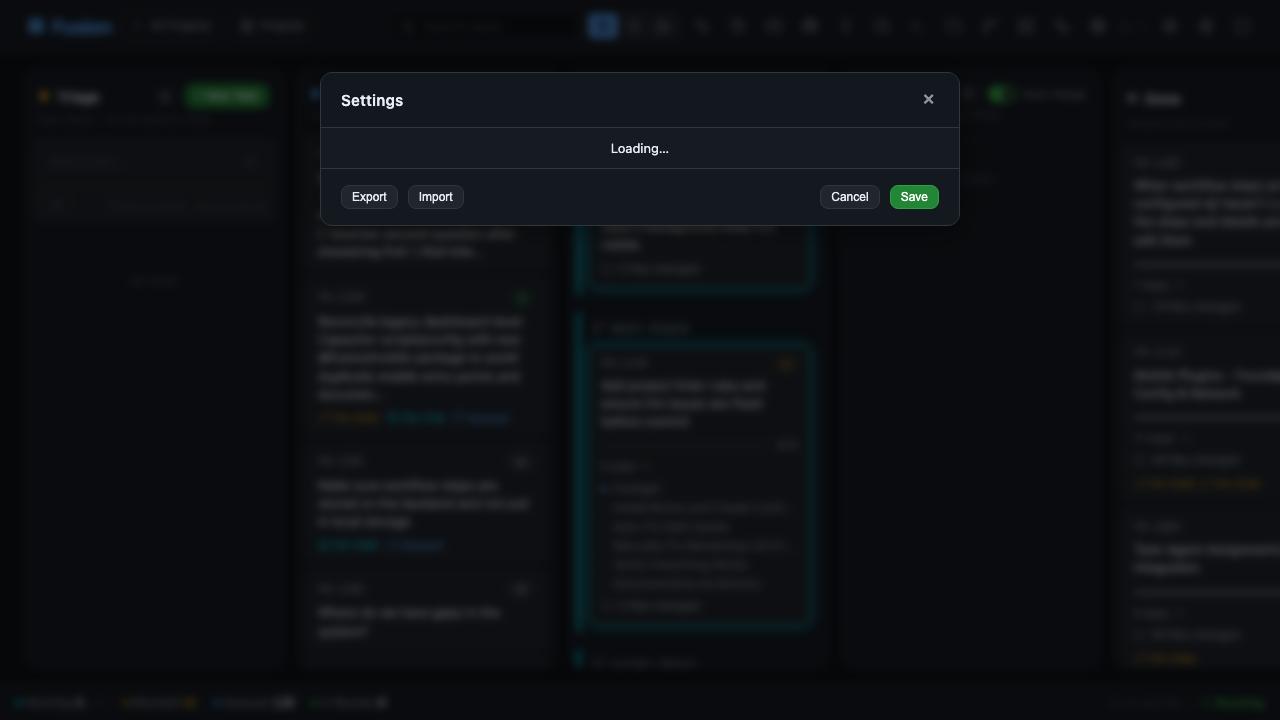
Task: Click the green status indicator at bottom-right
Action: click(x=1234, y=703)
